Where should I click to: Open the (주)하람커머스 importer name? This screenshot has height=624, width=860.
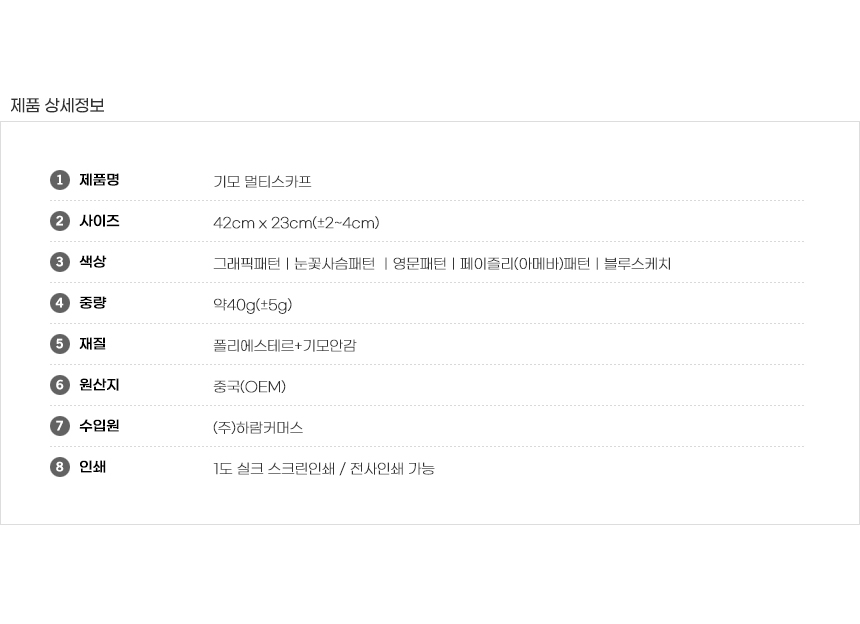coord(258,428)
